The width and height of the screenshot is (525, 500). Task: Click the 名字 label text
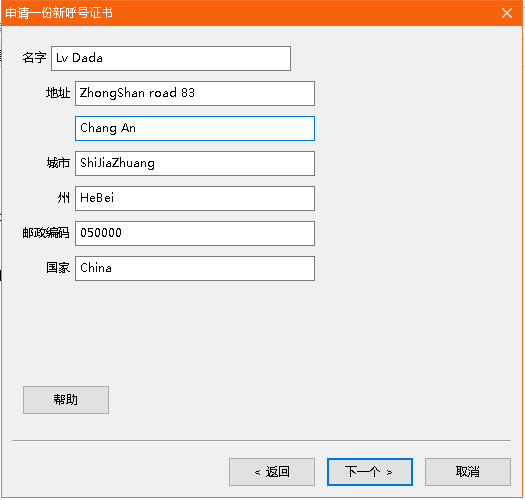[34, 58]
